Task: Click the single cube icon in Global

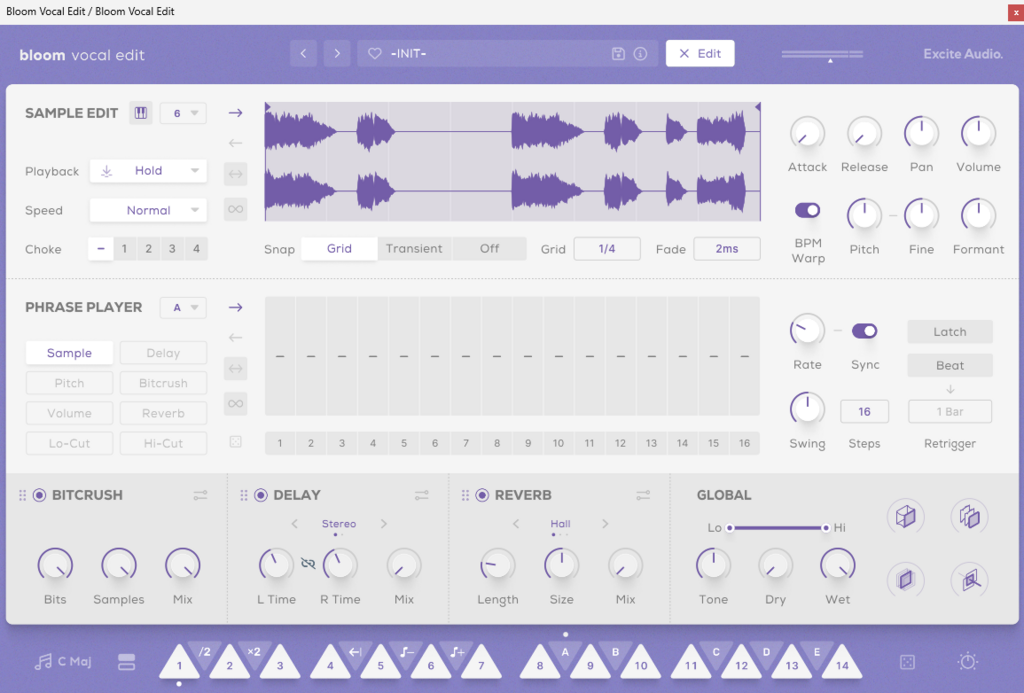Action: point(905,517)
